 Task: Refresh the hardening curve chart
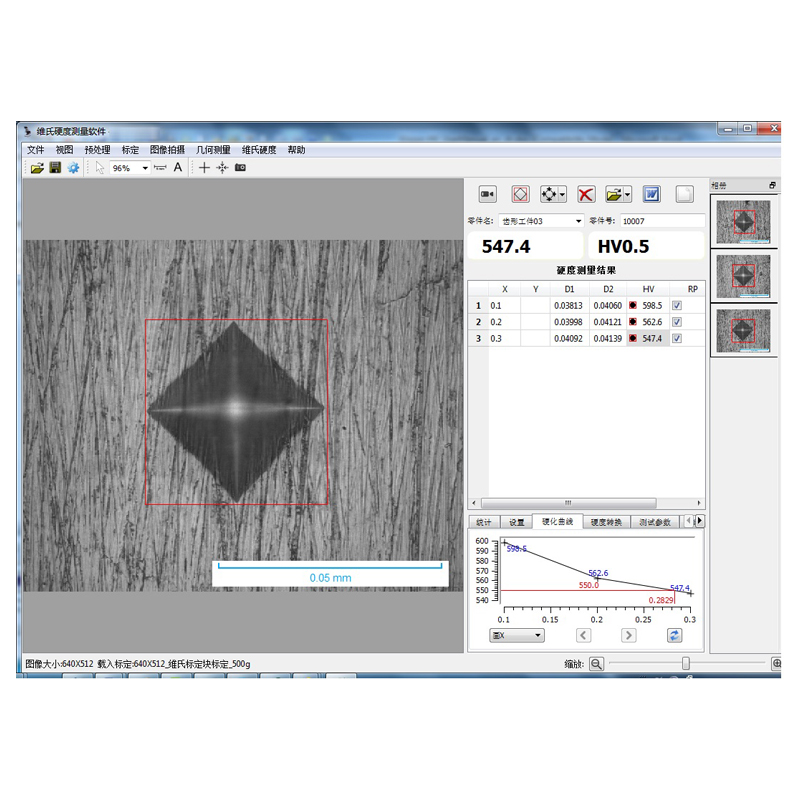click(x=674, y=635)
